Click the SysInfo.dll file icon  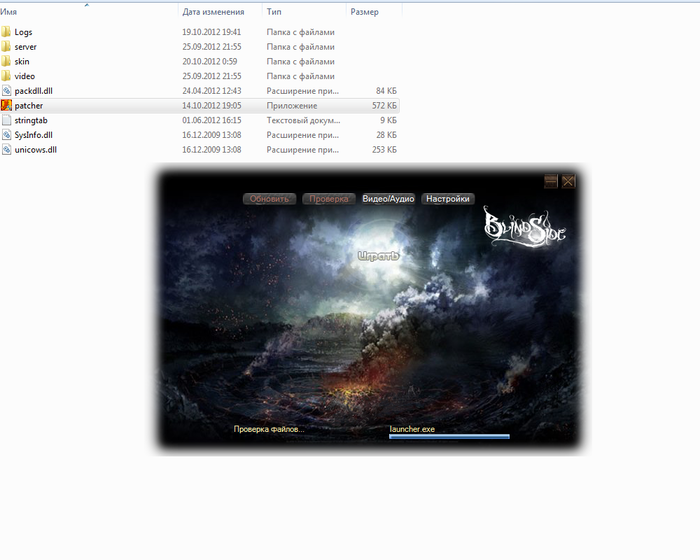click(x=6, y=135)
